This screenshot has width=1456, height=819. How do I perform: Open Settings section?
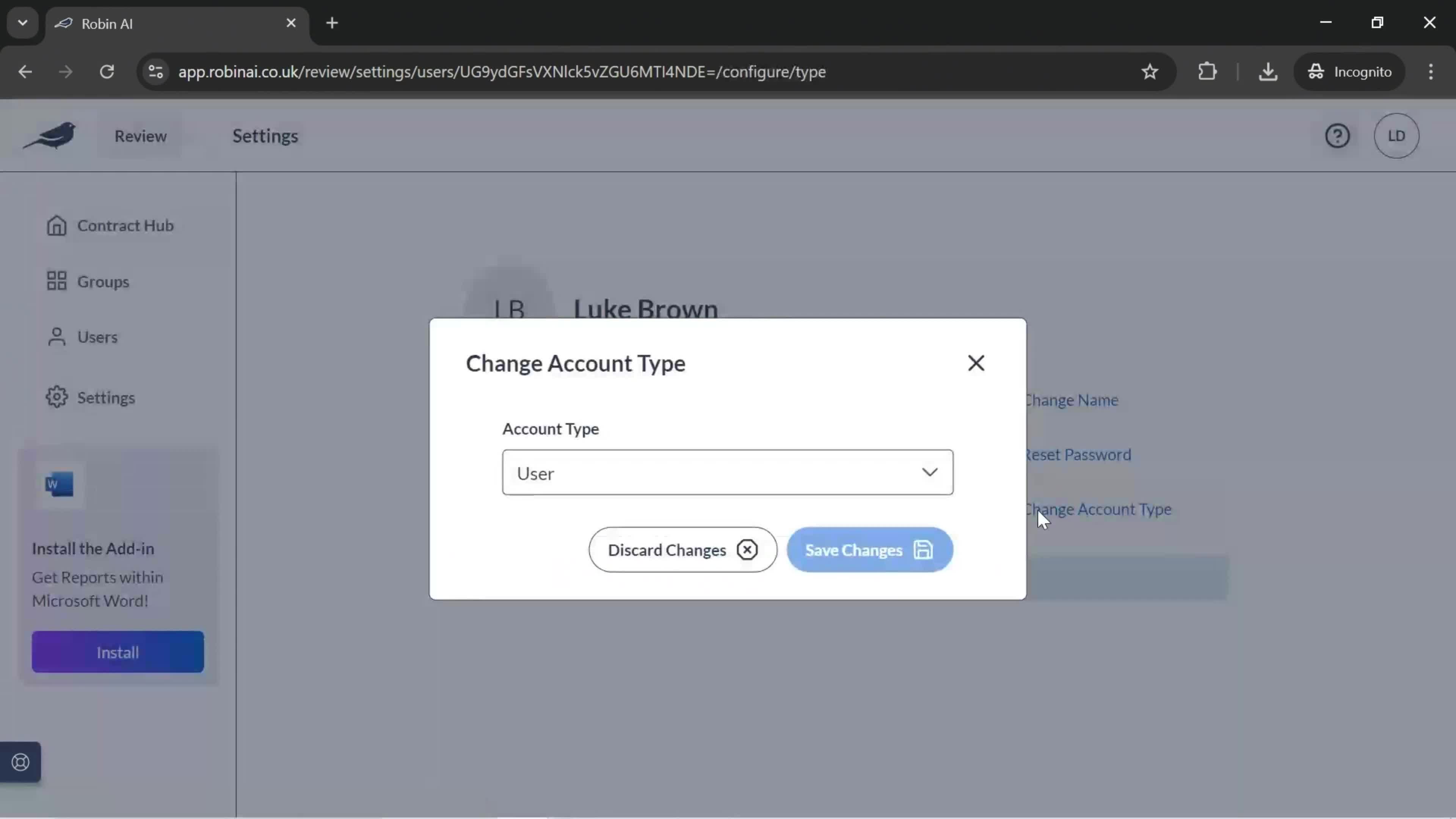(x=106, y=397)
